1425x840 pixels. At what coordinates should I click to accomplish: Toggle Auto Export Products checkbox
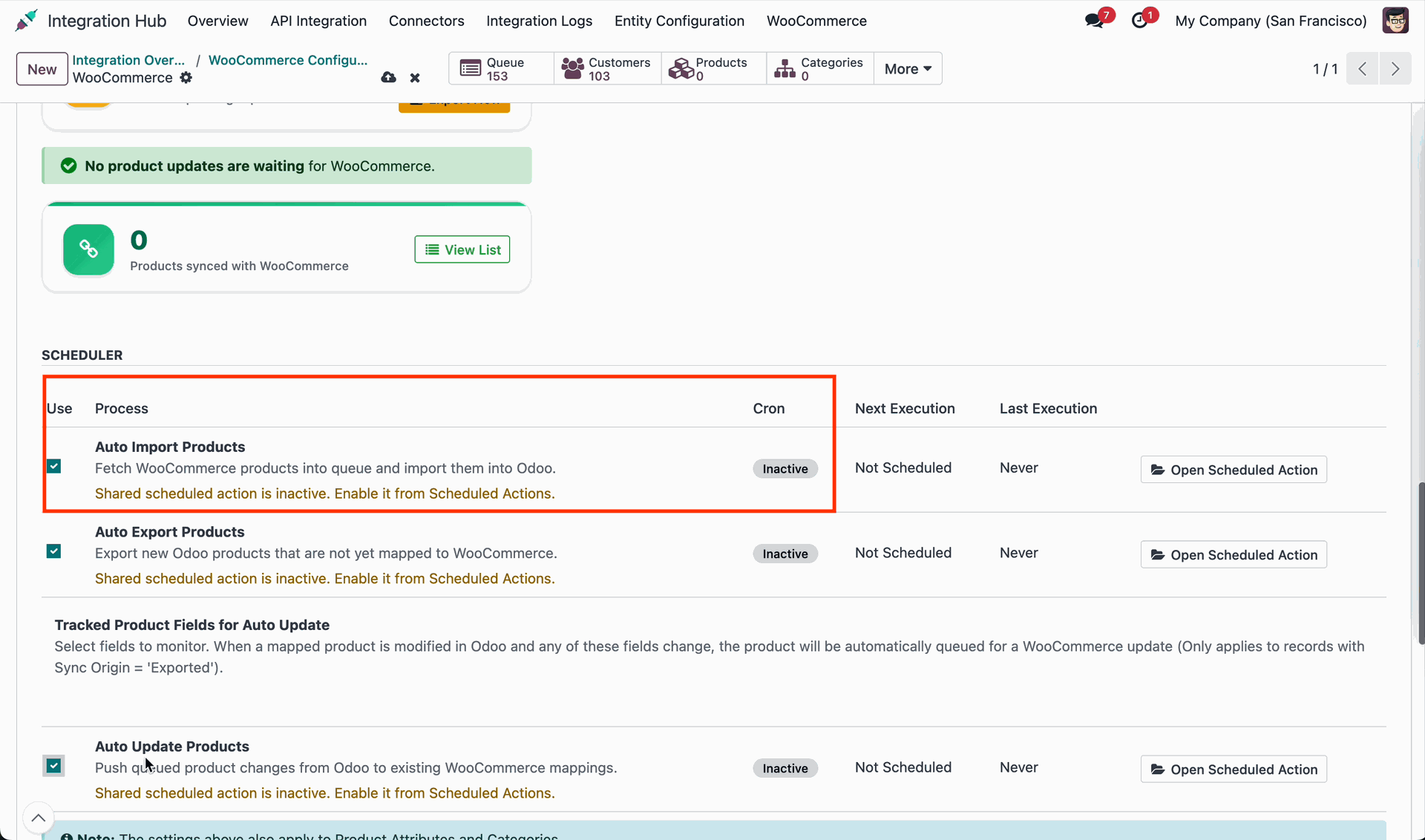point(54,551)
